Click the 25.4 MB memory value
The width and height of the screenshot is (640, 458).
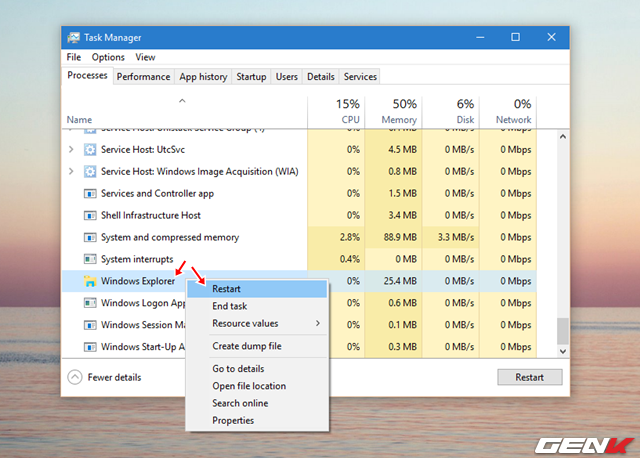click(400, 281)
